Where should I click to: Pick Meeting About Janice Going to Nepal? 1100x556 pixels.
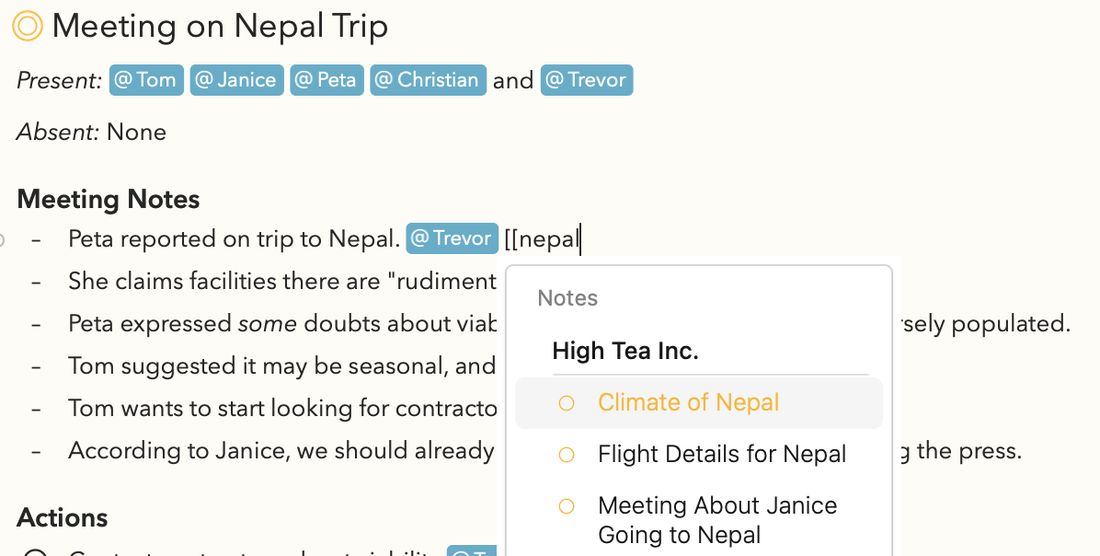coord(699,520)
